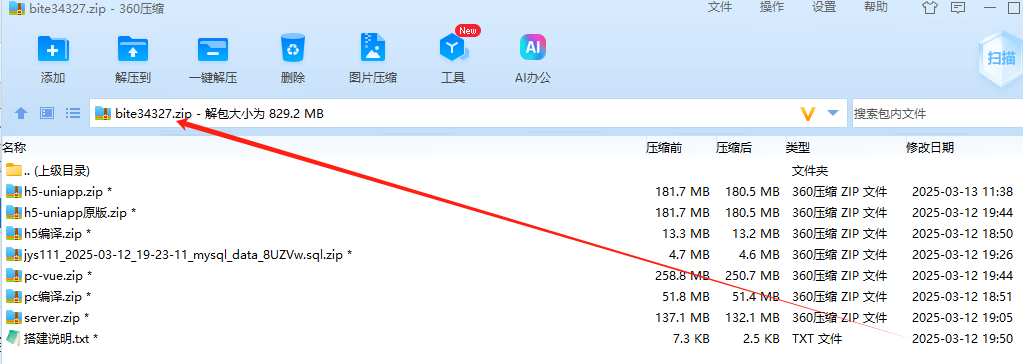The image size is (1023, 364).
Task: Click the 搭建说明.txt file icon
Action: click(x=14, y=339)
